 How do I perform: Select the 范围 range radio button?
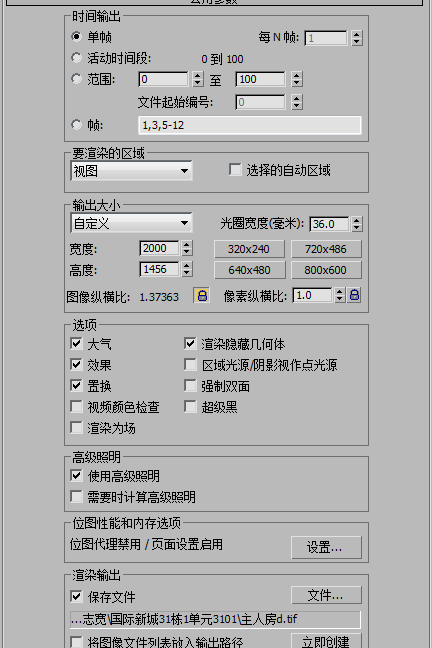click(x=76, y=79)
